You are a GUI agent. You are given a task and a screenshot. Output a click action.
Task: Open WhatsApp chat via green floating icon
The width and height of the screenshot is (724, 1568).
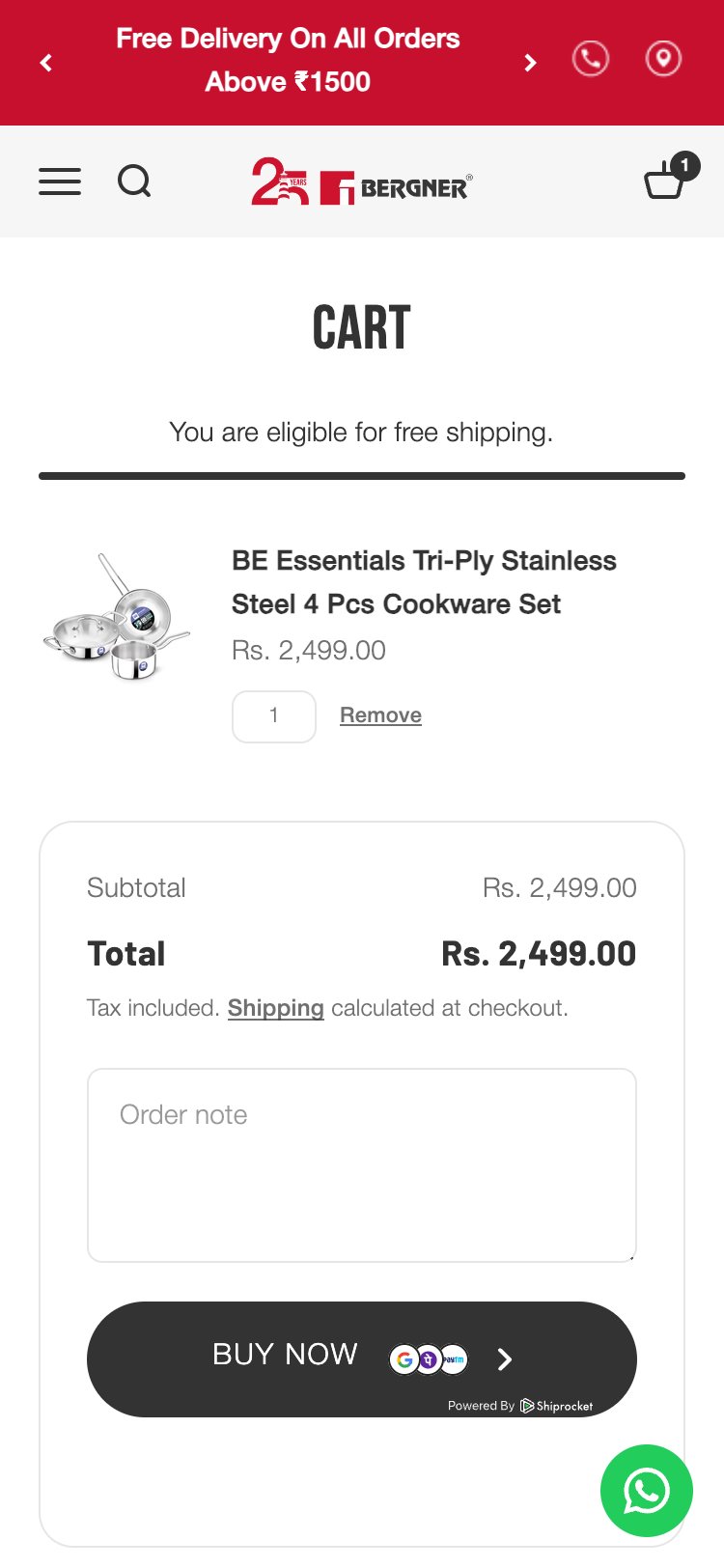click(646, 1492)
